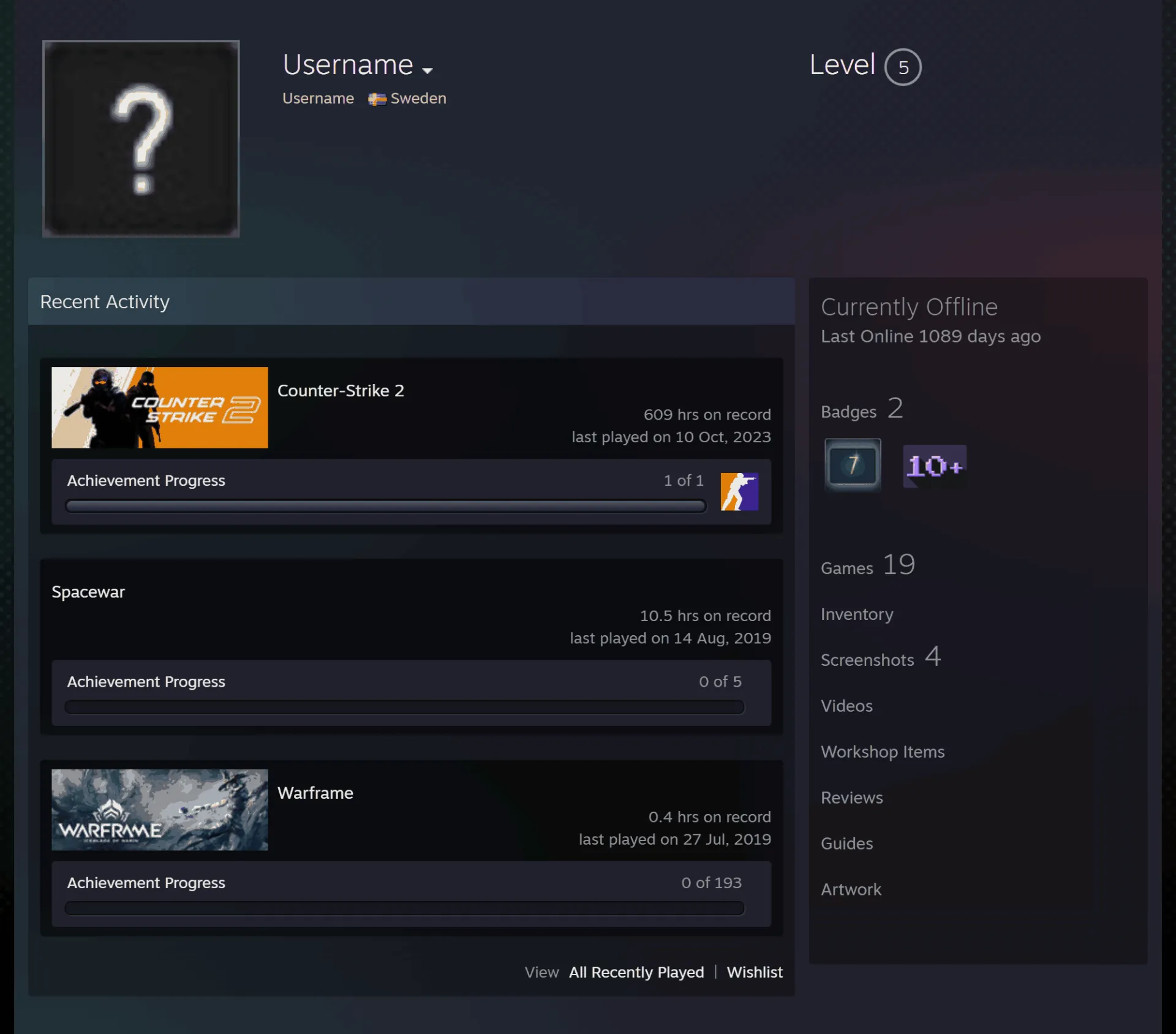Screen dimensions: 1176x1034
Task: View All Recently Played games
Action: [636, 972]
